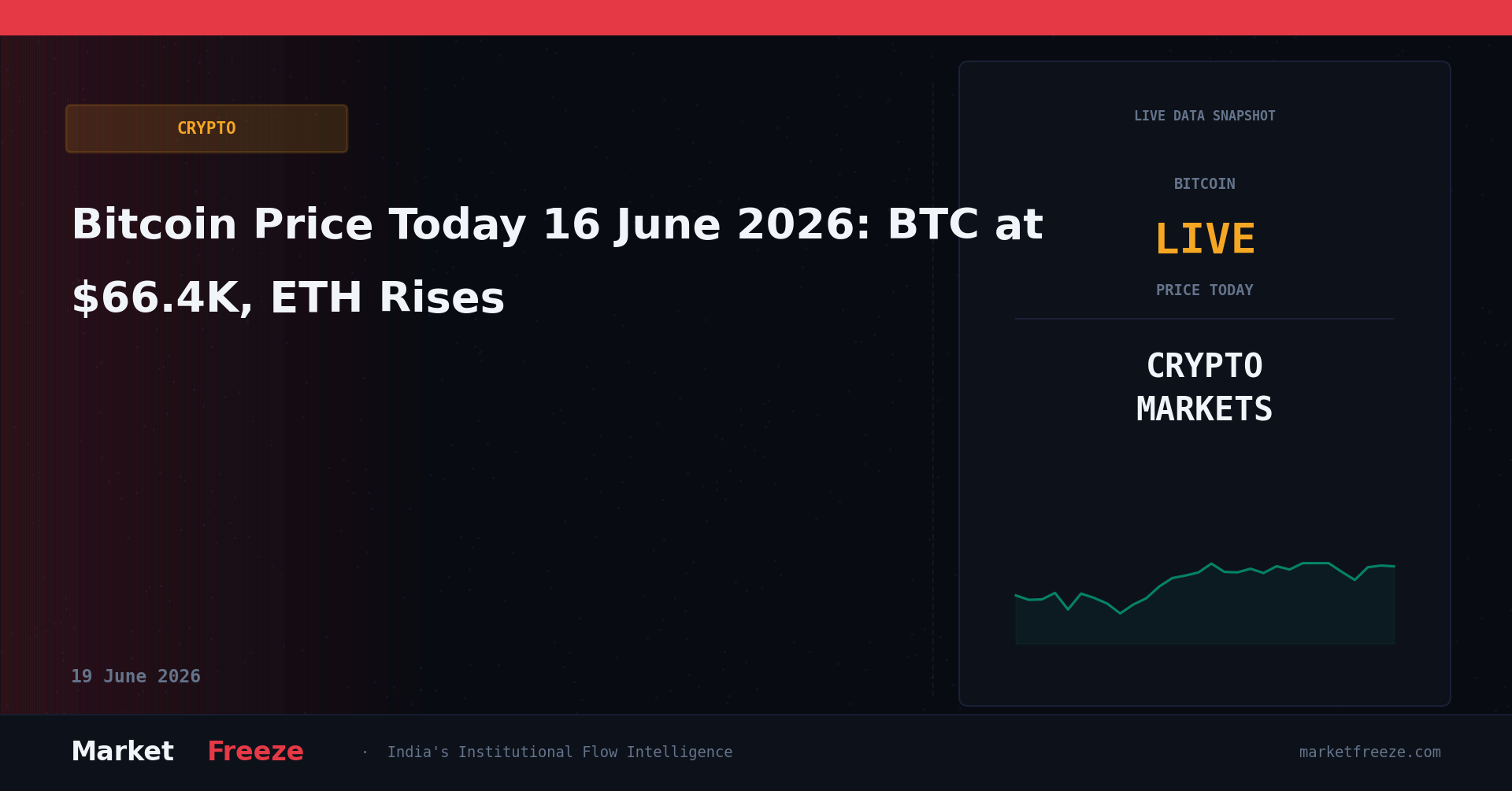Click the red top banner bar

click(x=756, y=17)
